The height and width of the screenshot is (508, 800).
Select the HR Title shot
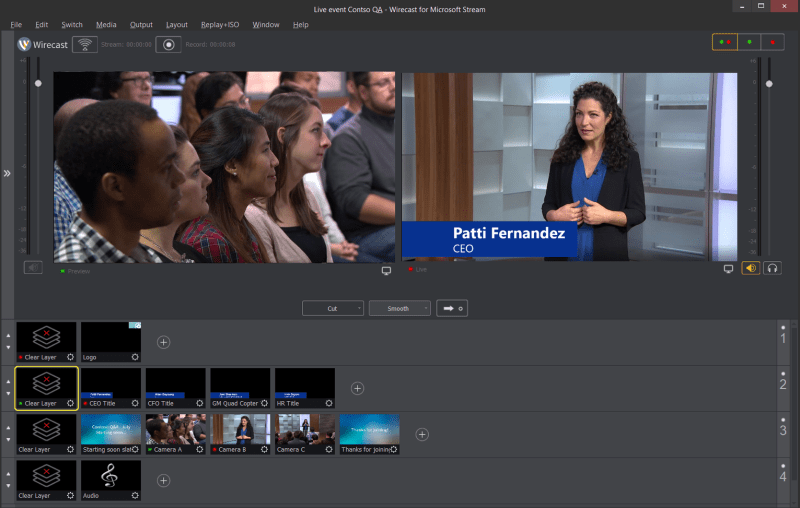pyautogui.click(x=305, y=388)
